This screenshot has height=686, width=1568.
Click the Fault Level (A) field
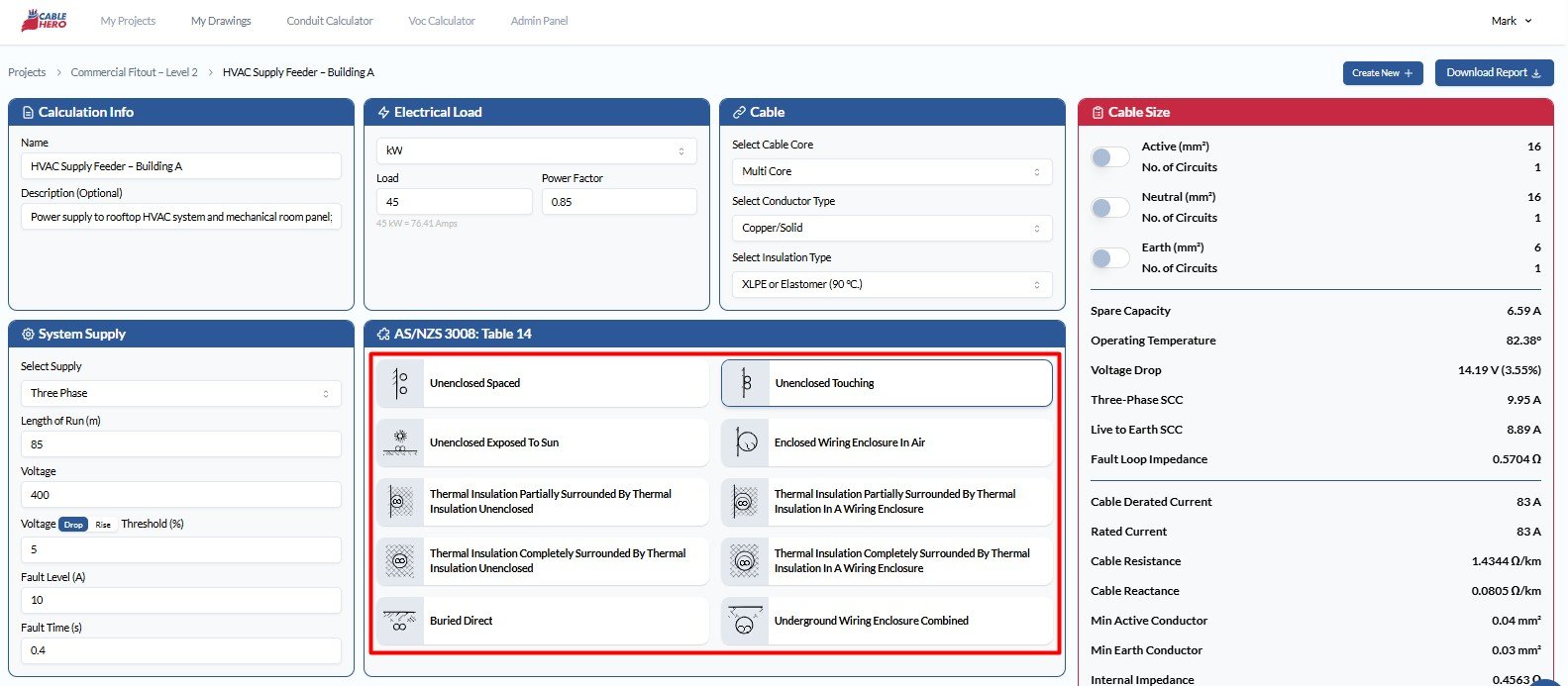coord(180,600)
